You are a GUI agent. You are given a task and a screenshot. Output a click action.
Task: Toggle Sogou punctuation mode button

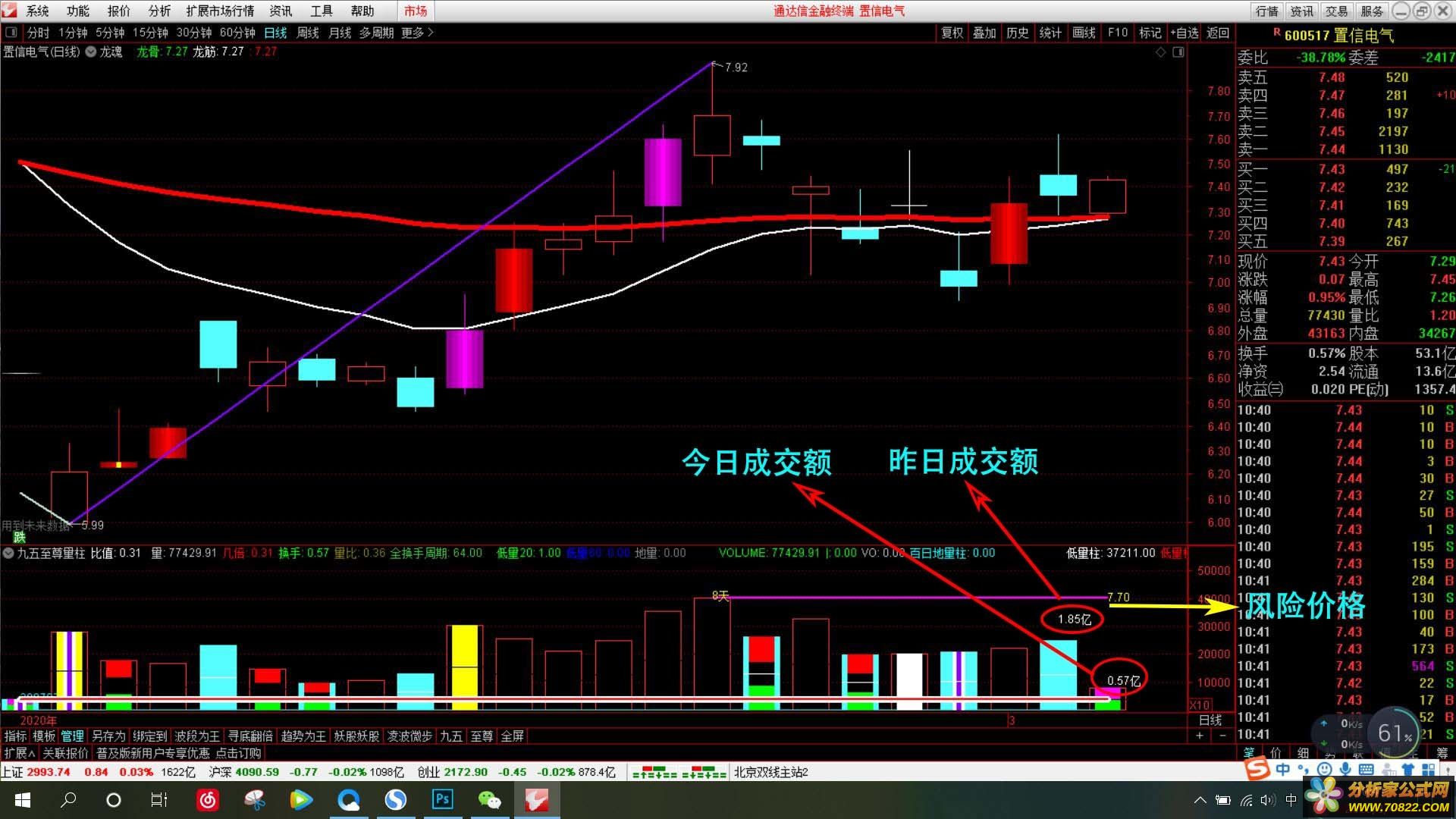click(x=1304, y=770)
